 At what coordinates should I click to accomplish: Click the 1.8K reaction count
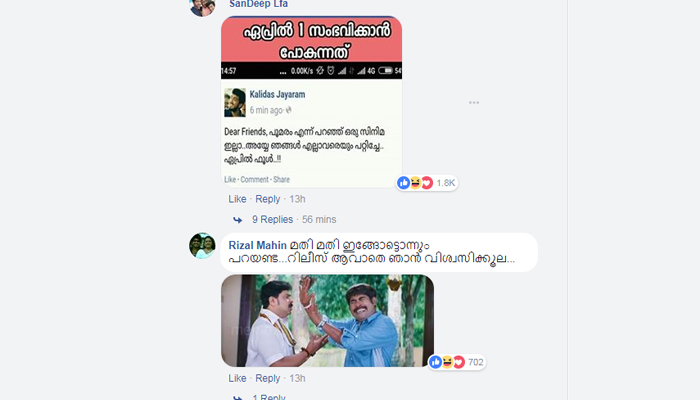[x=446, y=183]
